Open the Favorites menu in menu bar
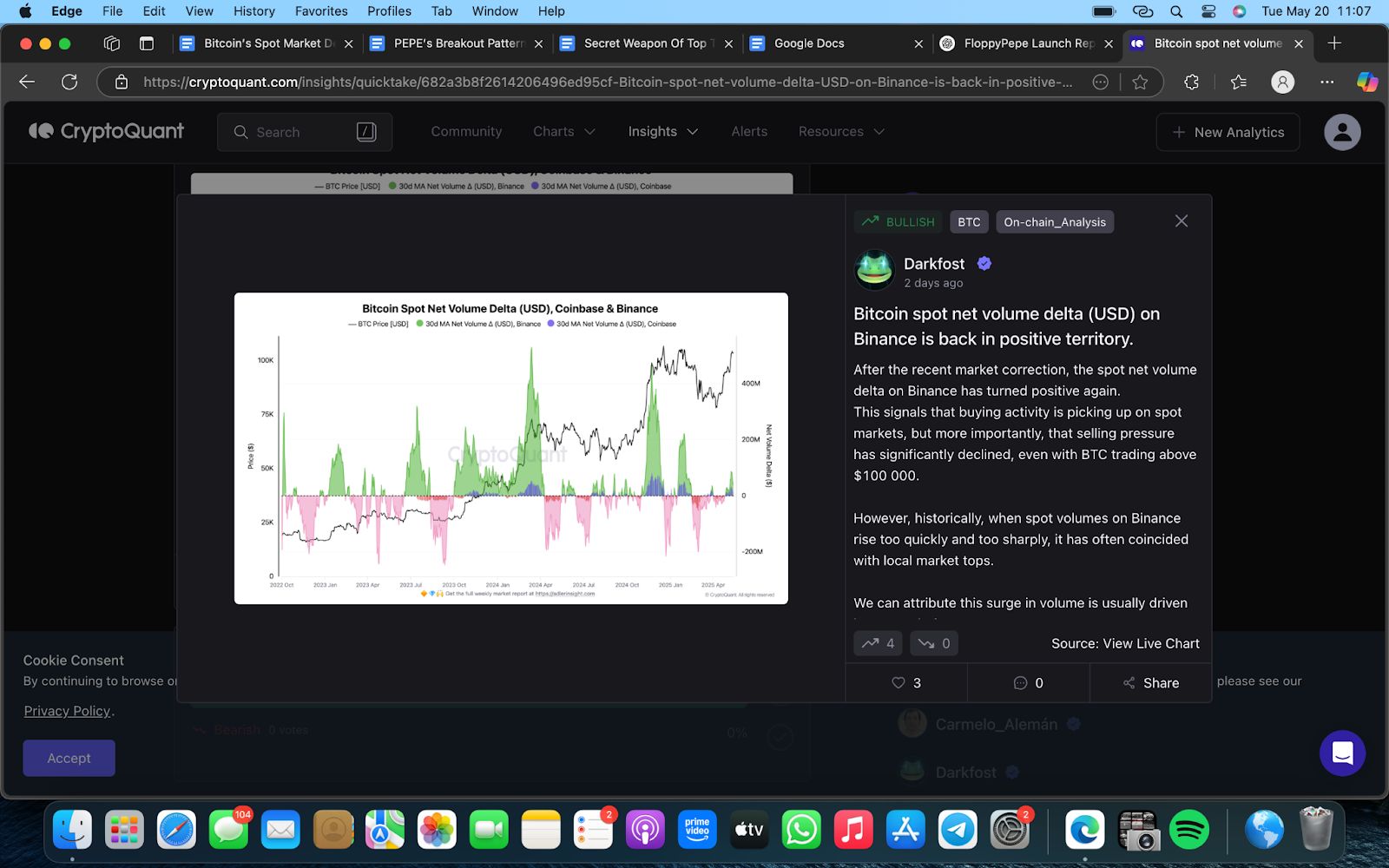Screen dimensions: 1389x868 point(321,11)
